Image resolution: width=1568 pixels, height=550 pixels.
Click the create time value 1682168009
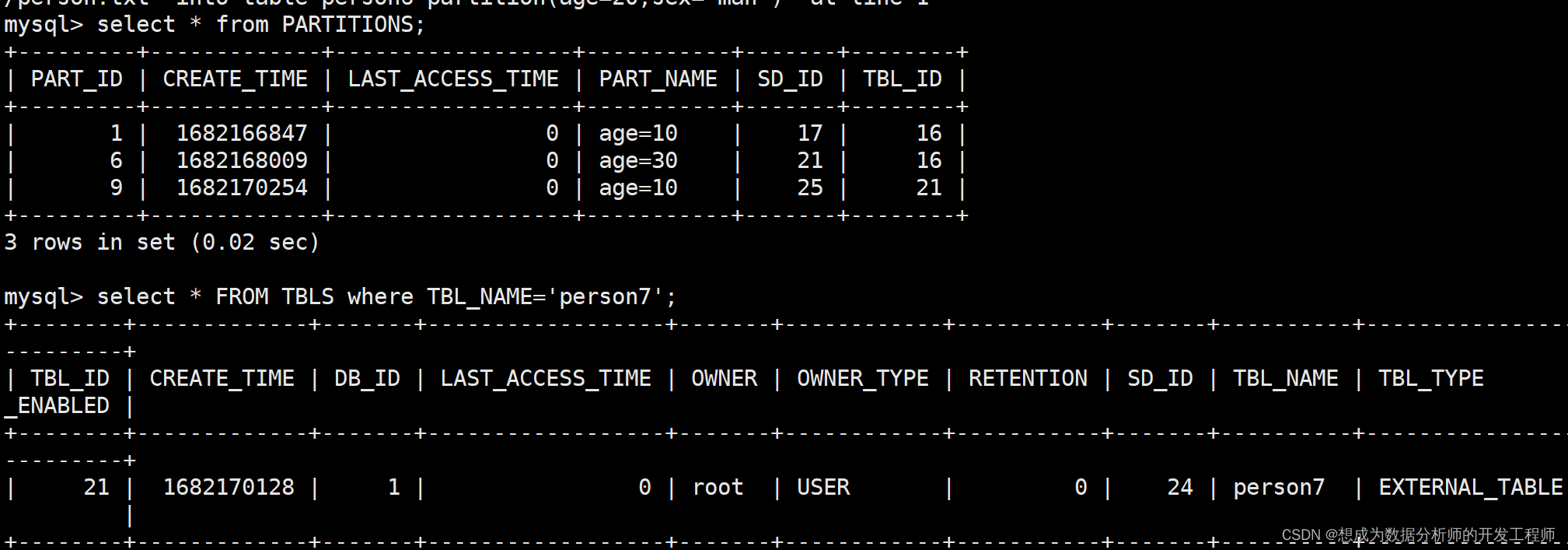pos(242,161)
